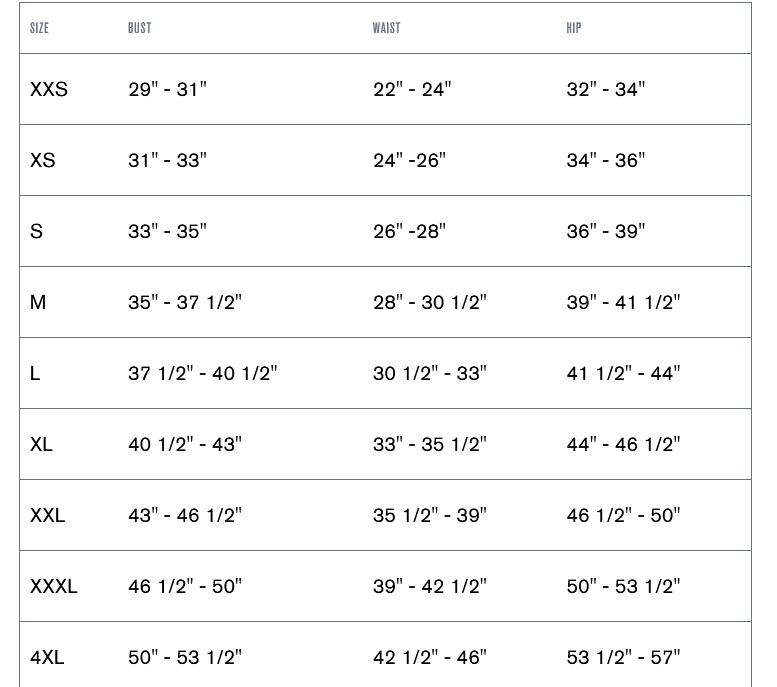Select the XXS size row label
The image size is (777, 687).
click(x=49, y=89)
